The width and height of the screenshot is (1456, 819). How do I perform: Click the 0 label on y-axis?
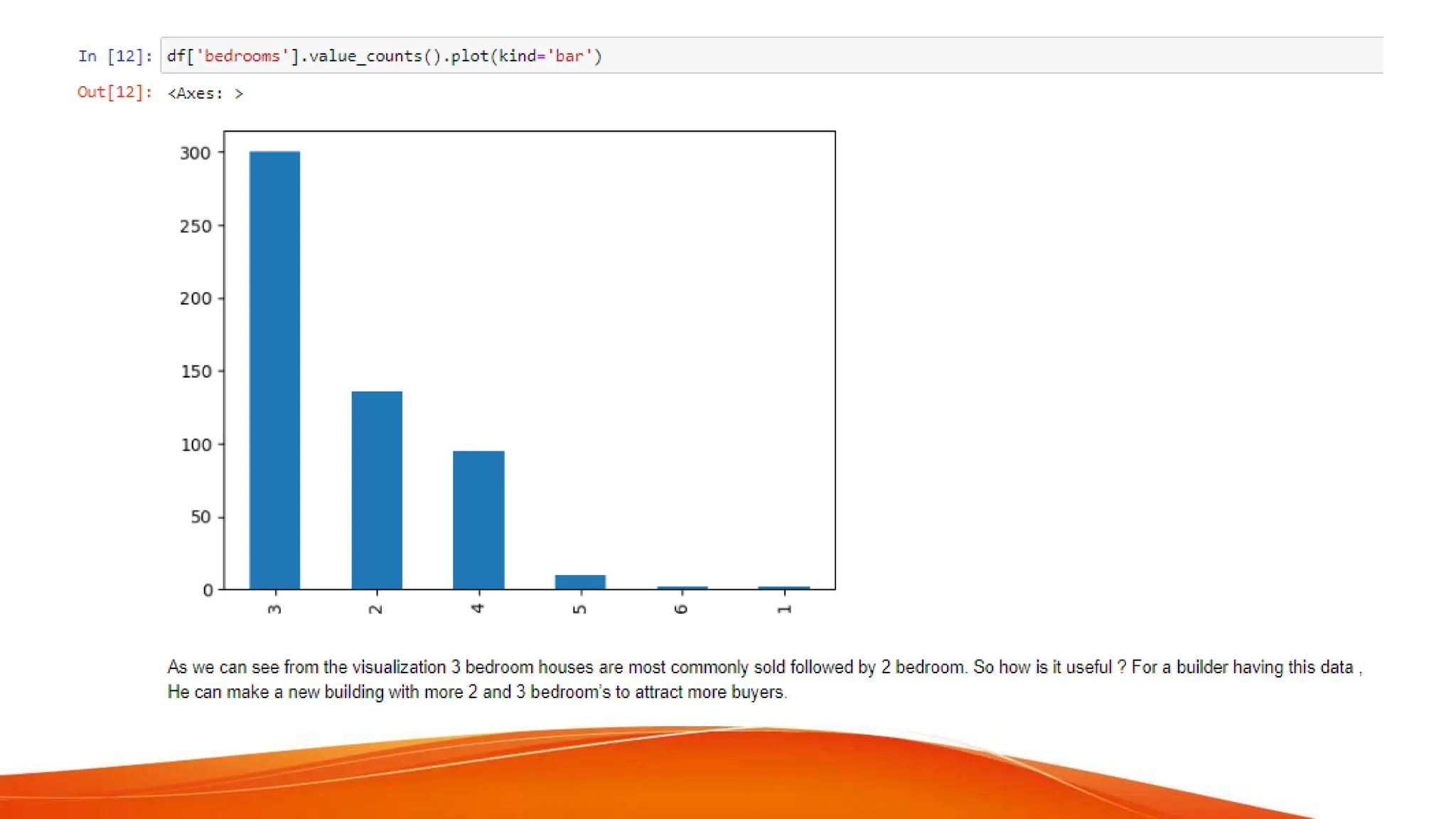(x=208, y=590)
